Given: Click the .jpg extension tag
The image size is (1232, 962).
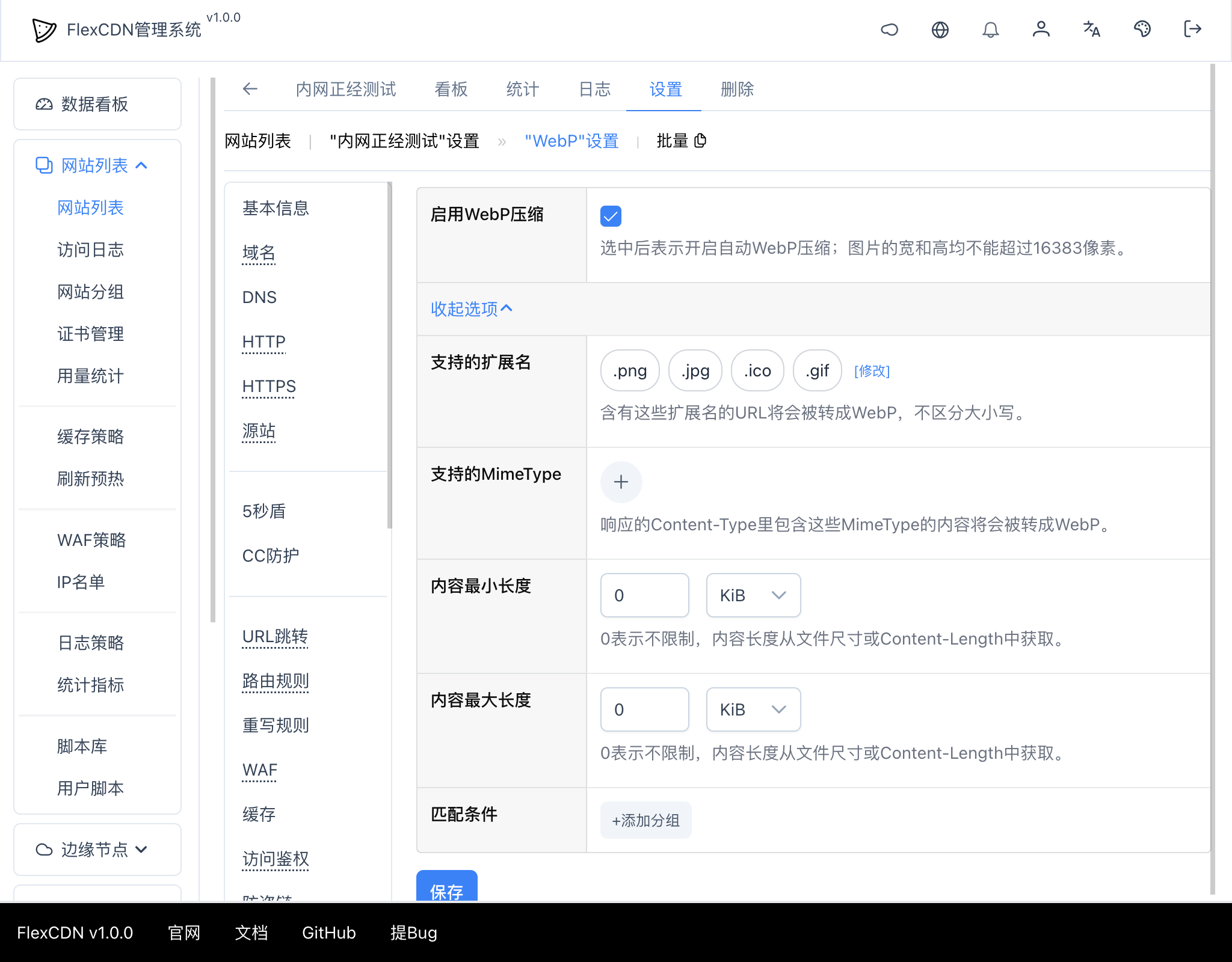Looking at the screenshot, I should [695, 370].
